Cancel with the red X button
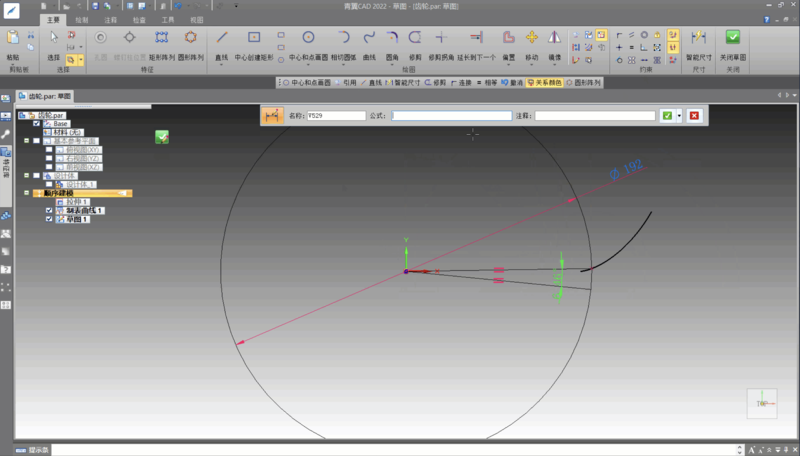Viewport: 800px width, 456px height. tap(694, 116)
